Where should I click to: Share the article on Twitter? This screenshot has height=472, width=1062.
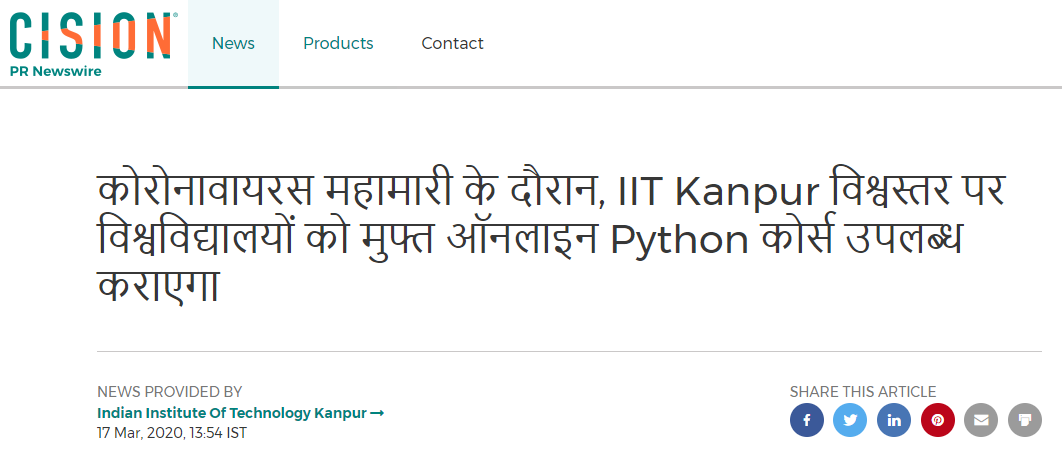pos(850,420)
